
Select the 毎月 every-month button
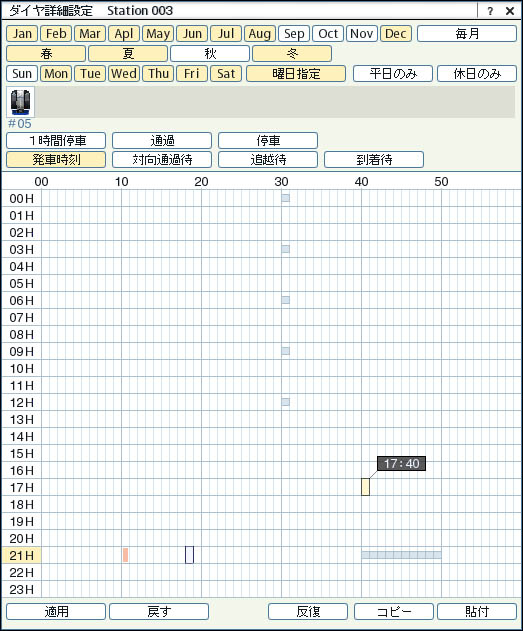click(467, 34)
